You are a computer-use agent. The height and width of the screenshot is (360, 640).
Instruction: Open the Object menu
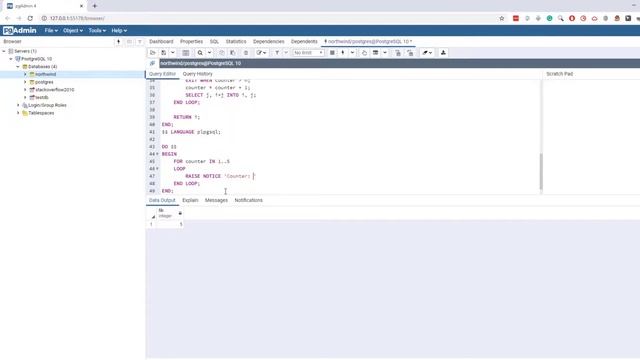tap(73, 31)
